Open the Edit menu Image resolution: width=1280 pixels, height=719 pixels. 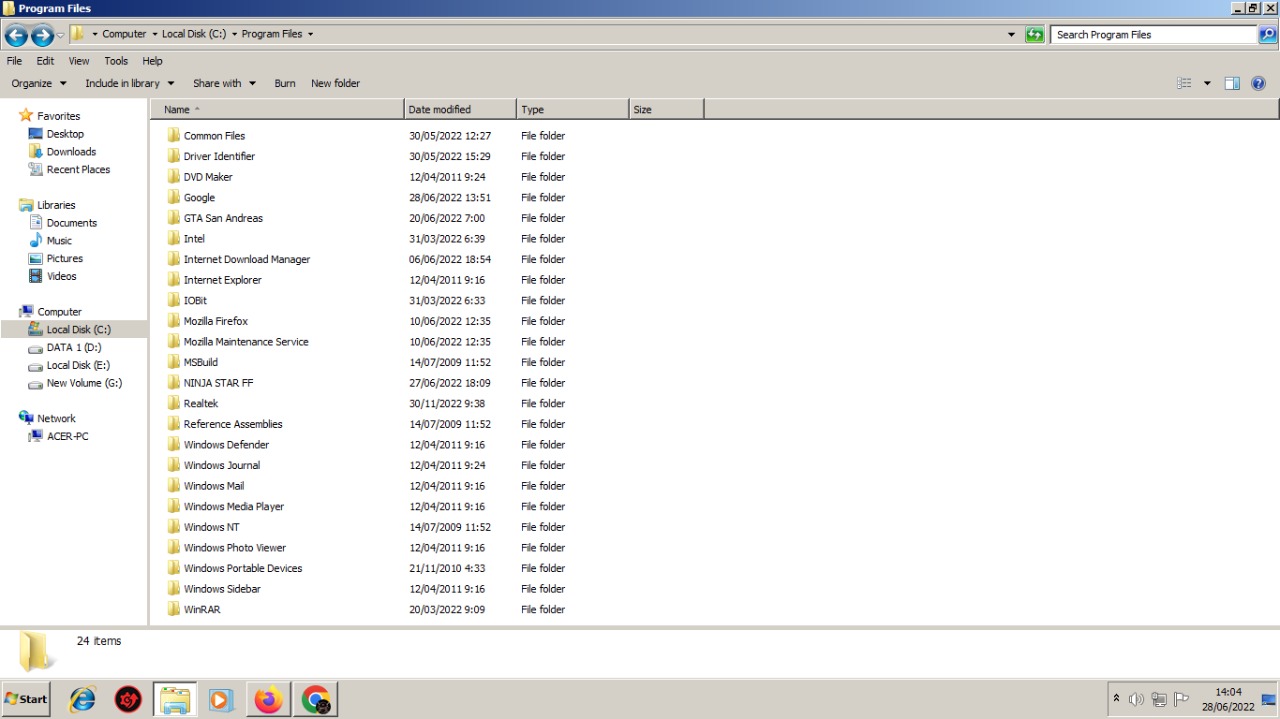point(45,61)
